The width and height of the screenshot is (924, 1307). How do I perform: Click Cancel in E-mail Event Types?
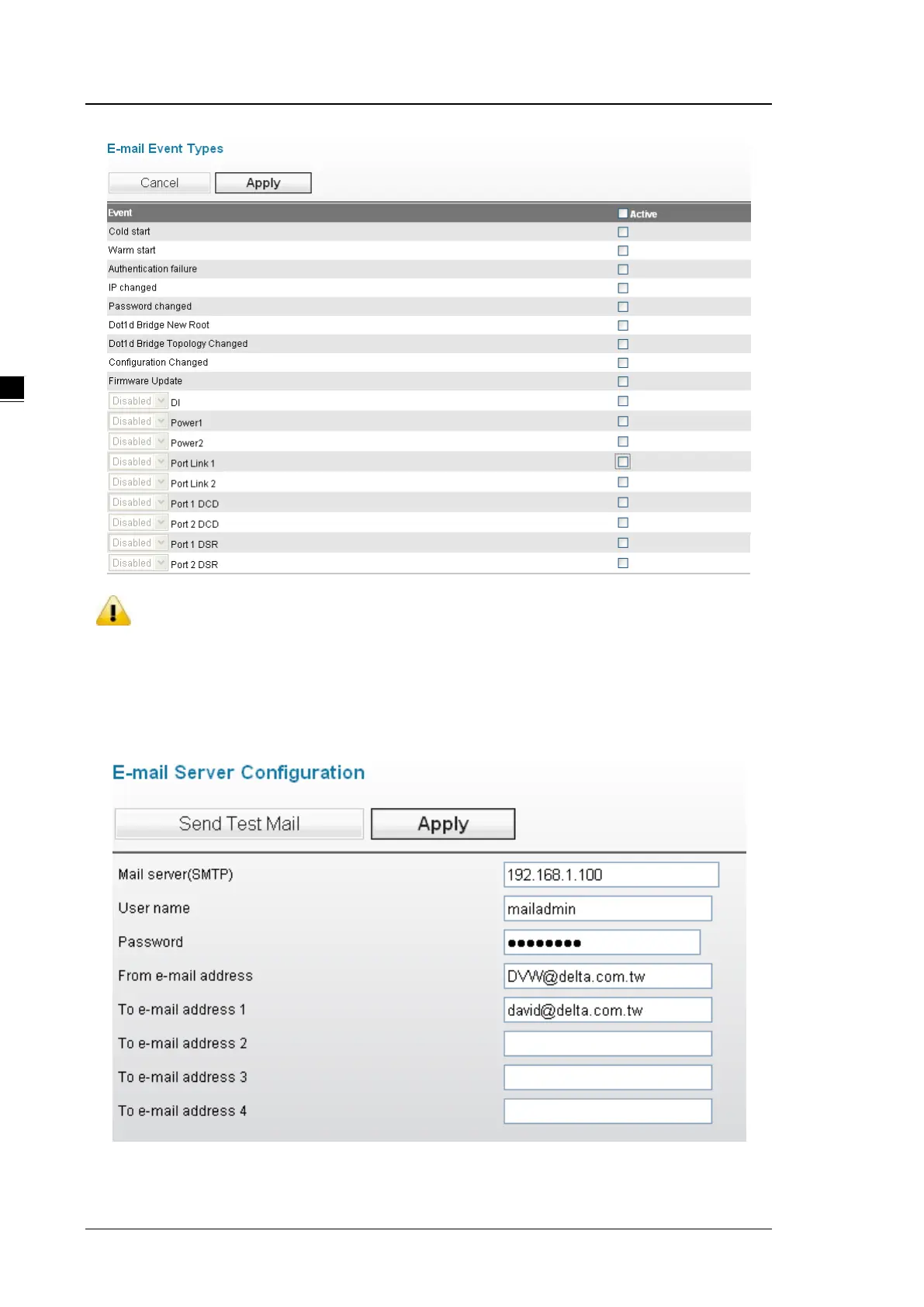coord(159,183)
